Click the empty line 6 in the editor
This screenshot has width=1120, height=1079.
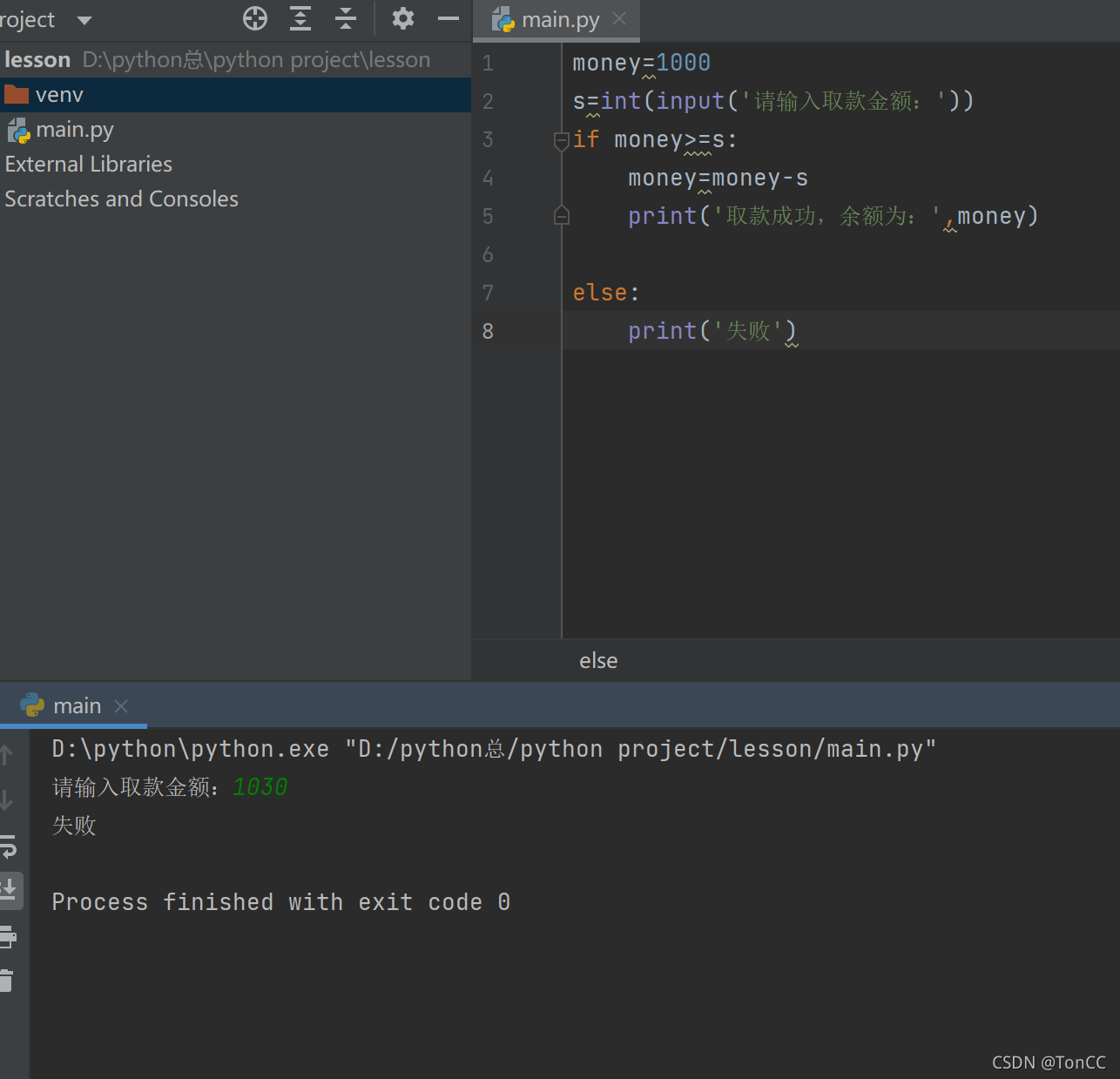[x=840, y=254]
